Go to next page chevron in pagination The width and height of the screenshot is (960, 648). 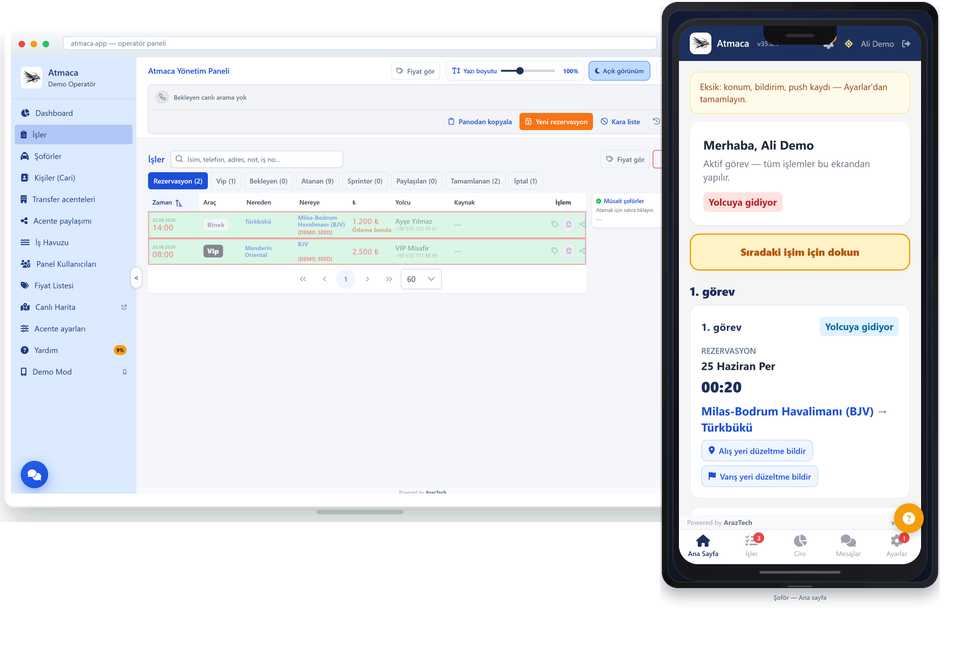(367, 279)
